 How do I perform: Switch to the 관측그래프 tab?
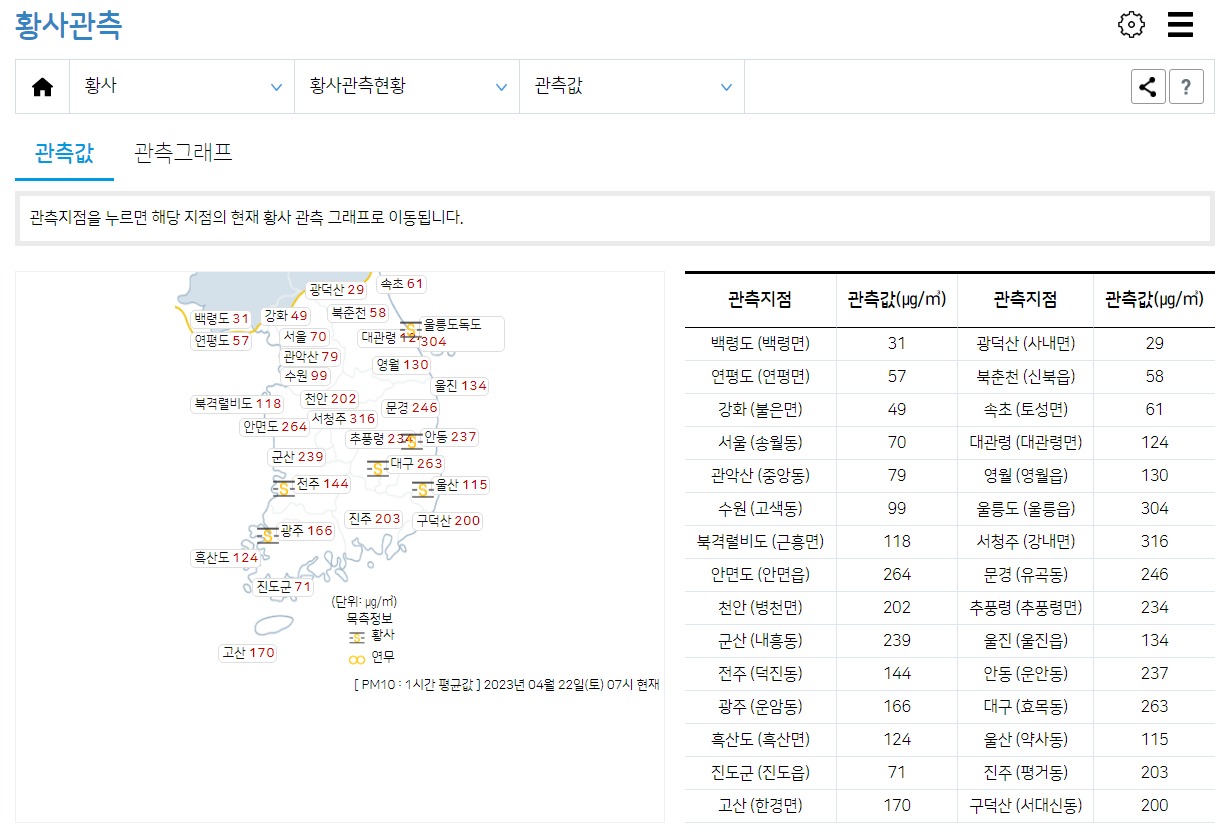pos(183,153)
